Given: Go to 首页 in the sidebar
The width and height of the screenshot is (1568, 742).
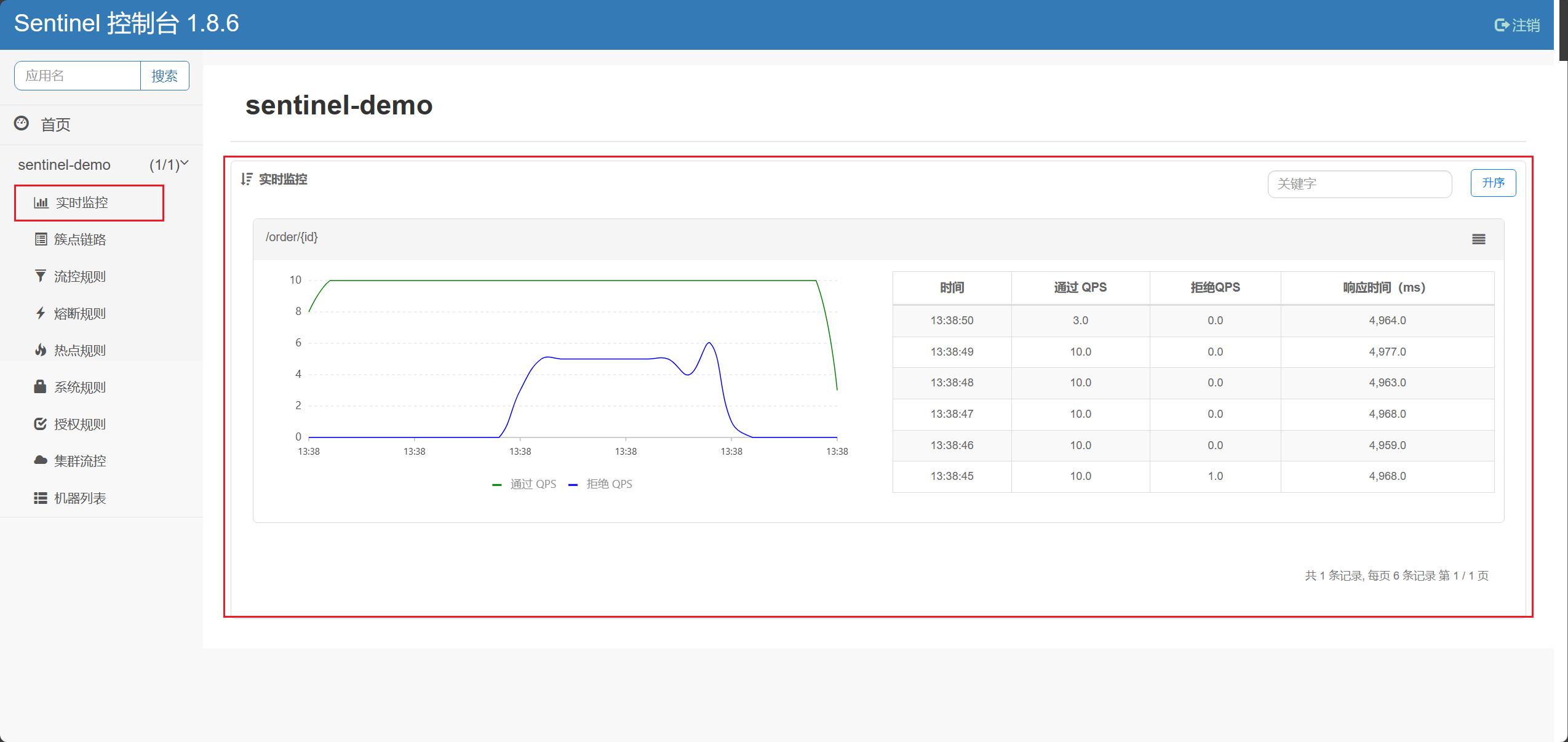Looking at the screenshot, I should click(x=55, y=125).
